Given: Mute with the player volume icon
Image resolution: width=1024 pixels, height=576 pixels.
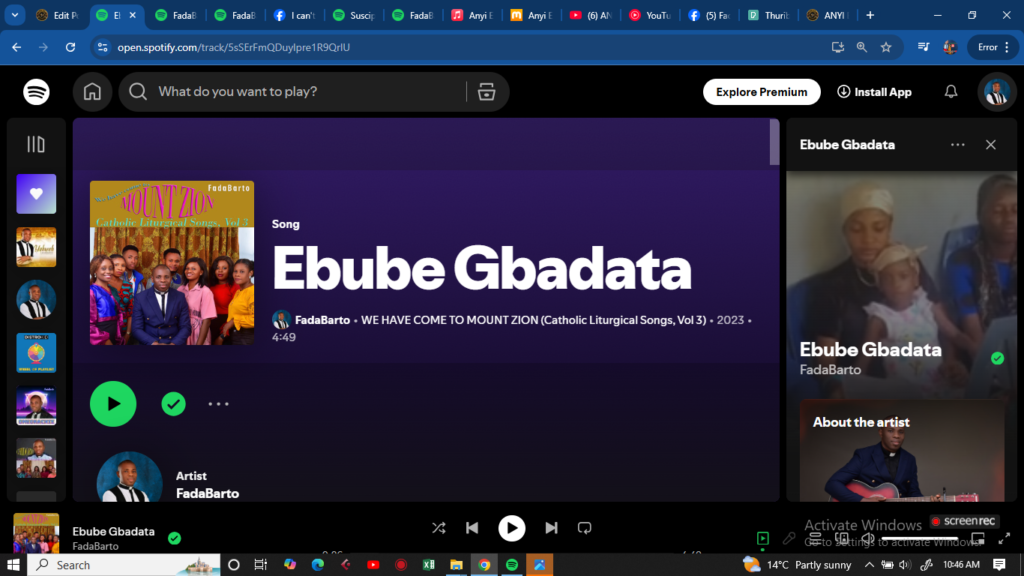Looking at the screenshot, I should click(x=868, y=538).
